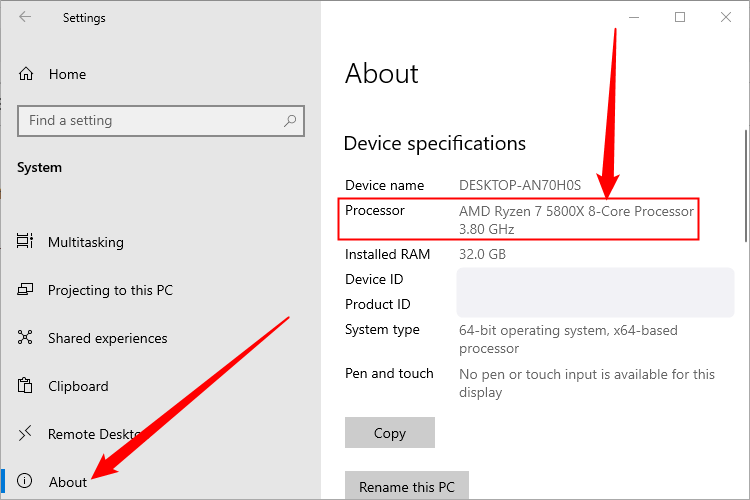The image size is (750, 500).
Task: Open the Home icon in sidebar
Action: pyautogui.click(x=26, y=74)
